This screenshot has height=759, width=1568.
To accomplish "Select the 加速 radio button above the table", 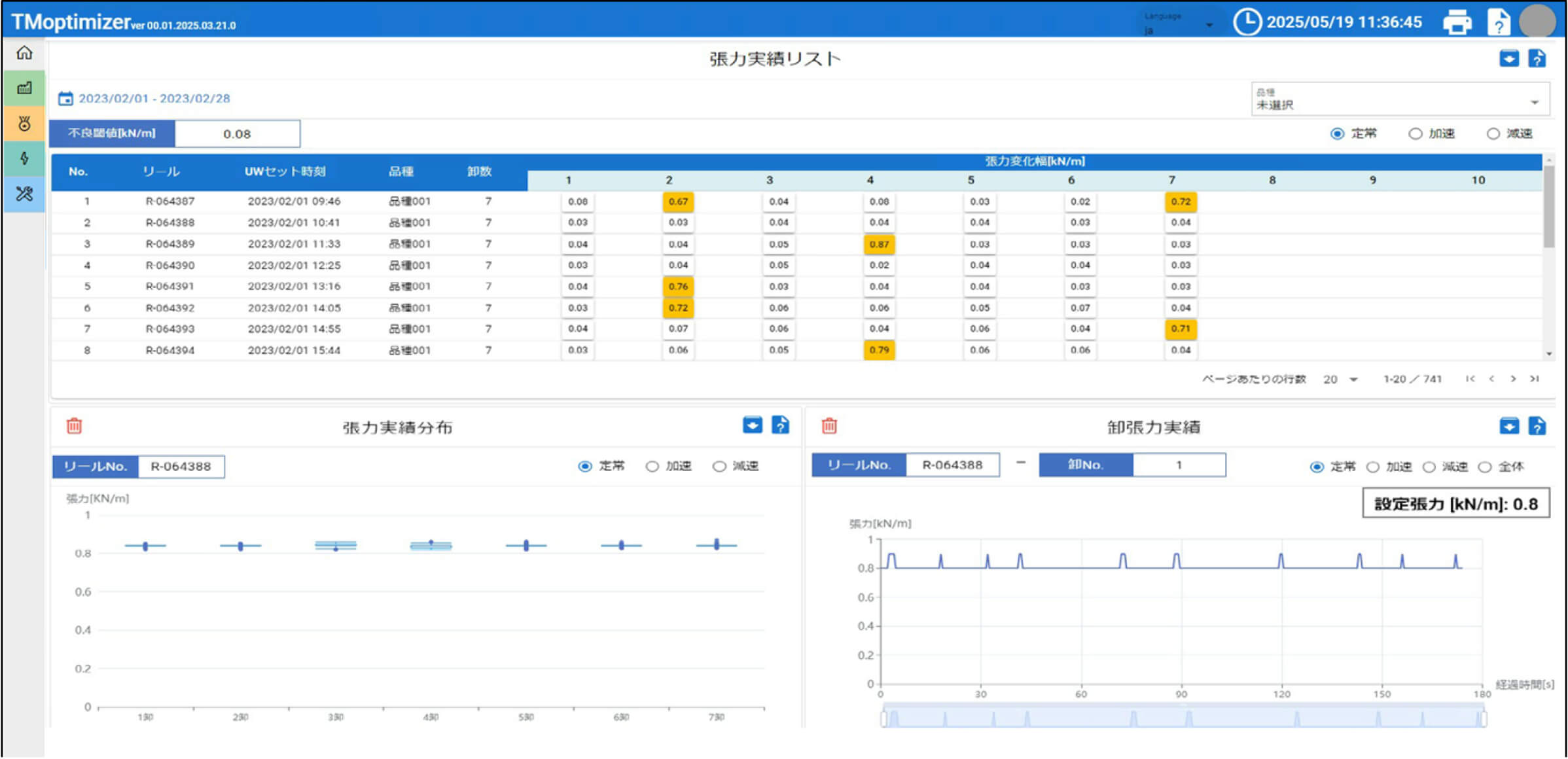I will pos(1415,133).
